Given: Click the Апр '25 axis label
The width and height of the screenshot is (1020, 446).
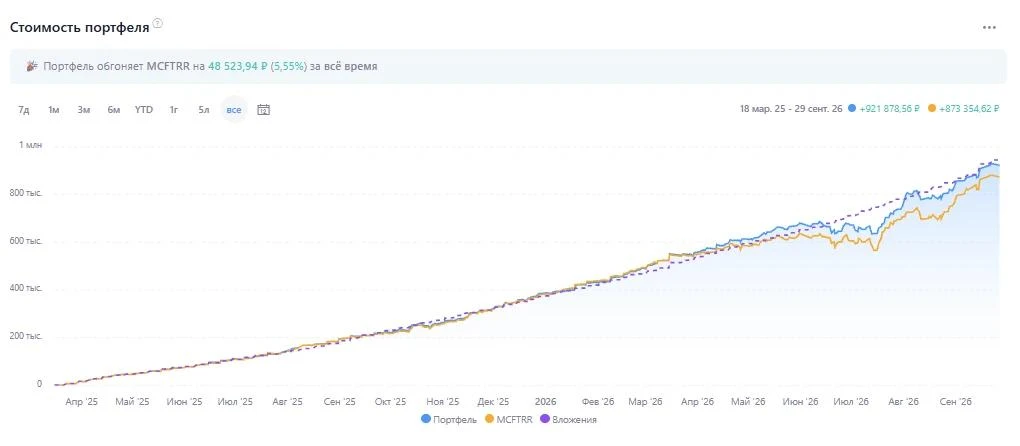Looking at the screenshot, I should pyautogui.click(x=81, y=402).
